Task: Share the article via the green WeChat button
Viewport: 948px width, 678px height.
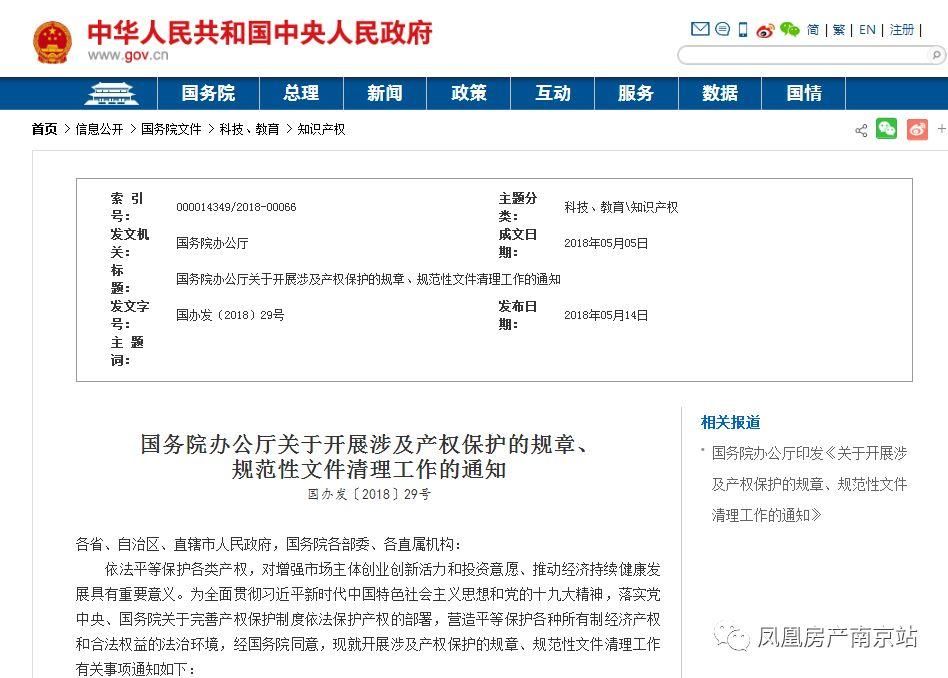Action: pyautogui.click(x=886, y=129)
